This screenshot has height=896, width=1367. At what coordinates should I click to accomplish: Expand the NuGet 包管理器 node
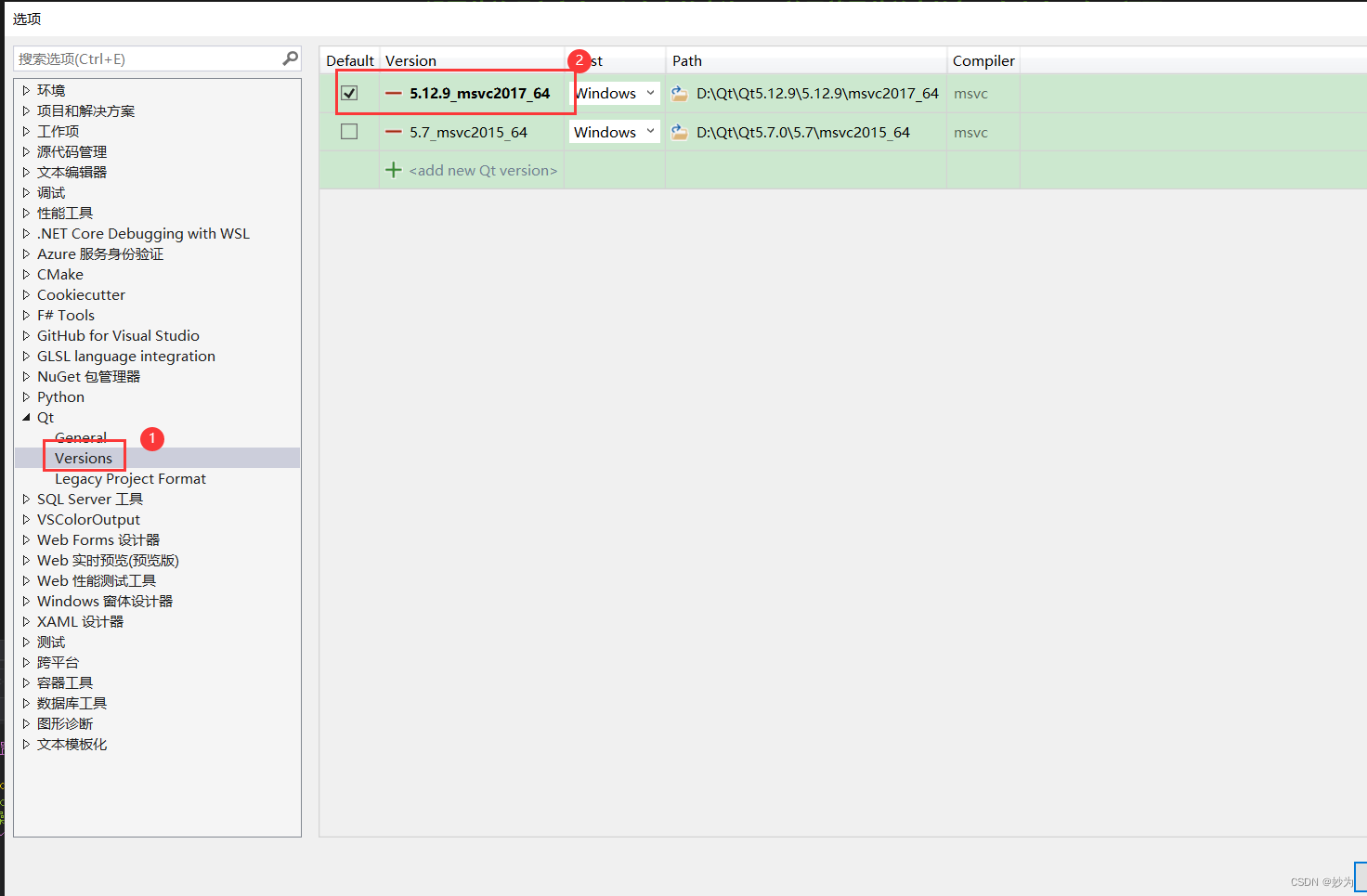click(x=26, y=376)
